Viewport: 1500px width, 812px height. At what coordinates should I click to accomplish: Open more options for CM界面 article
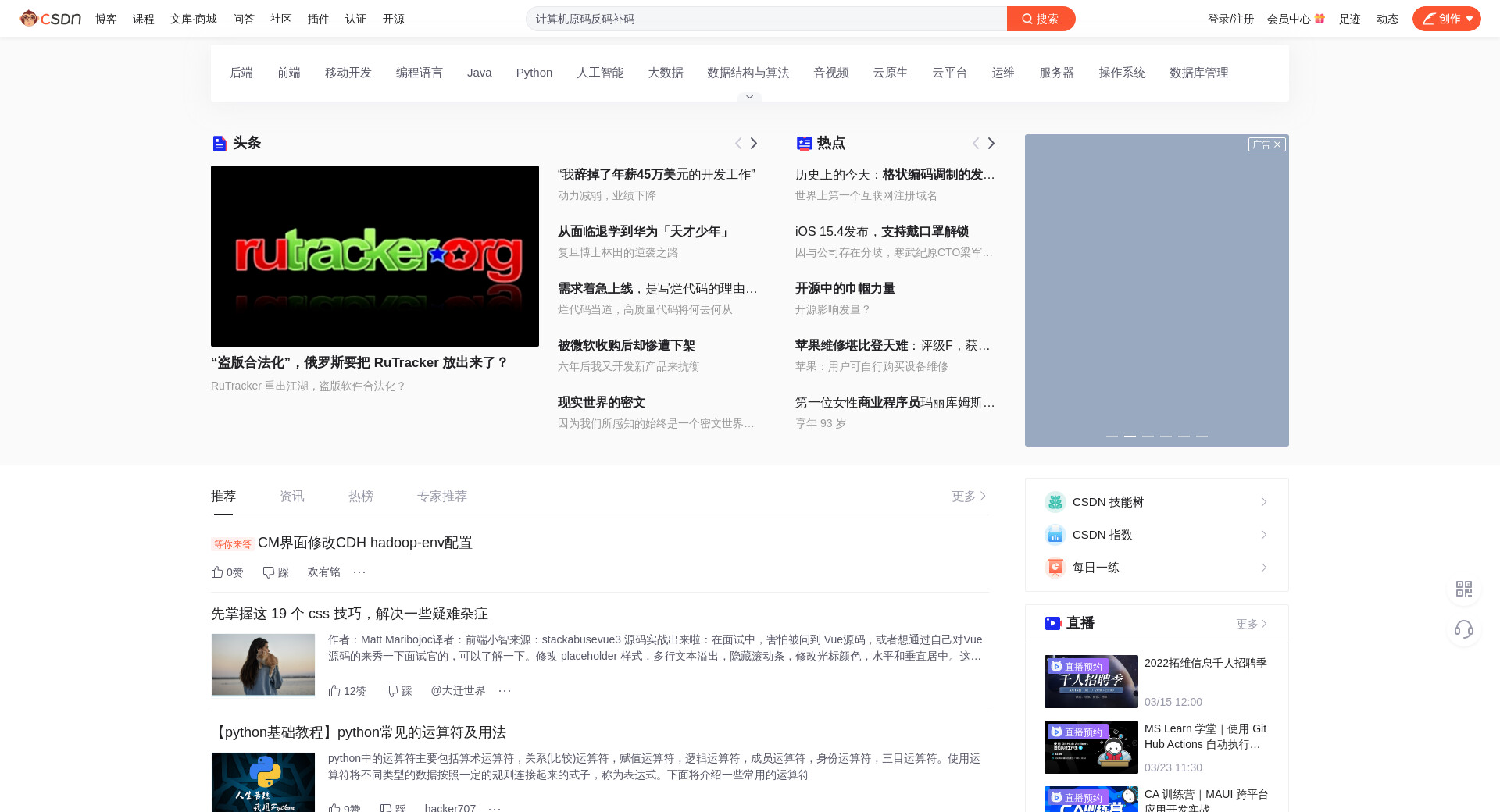[359, 572]
